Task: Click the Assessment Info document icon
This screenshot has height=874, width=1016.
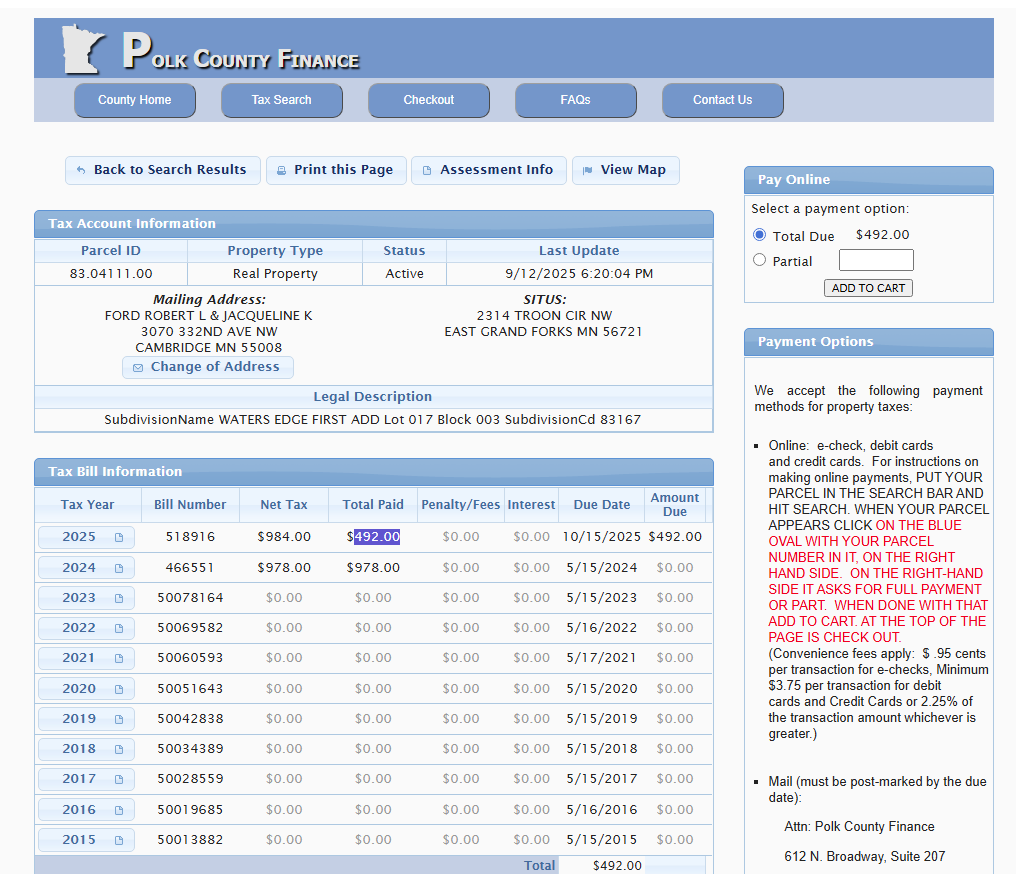Action: (427, 170)
